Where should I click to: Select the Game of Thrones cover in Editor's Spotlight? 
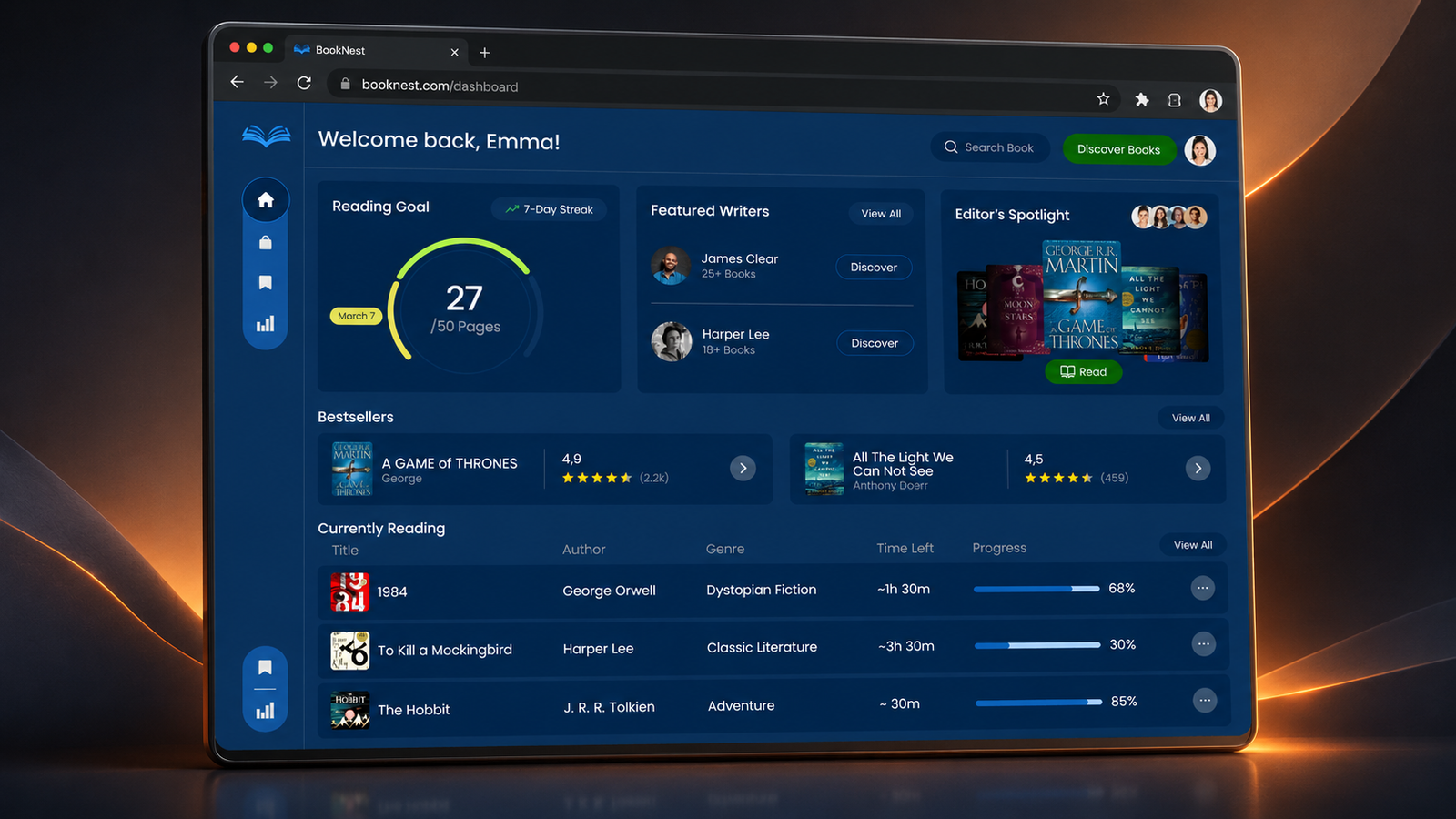point(1082,297)
